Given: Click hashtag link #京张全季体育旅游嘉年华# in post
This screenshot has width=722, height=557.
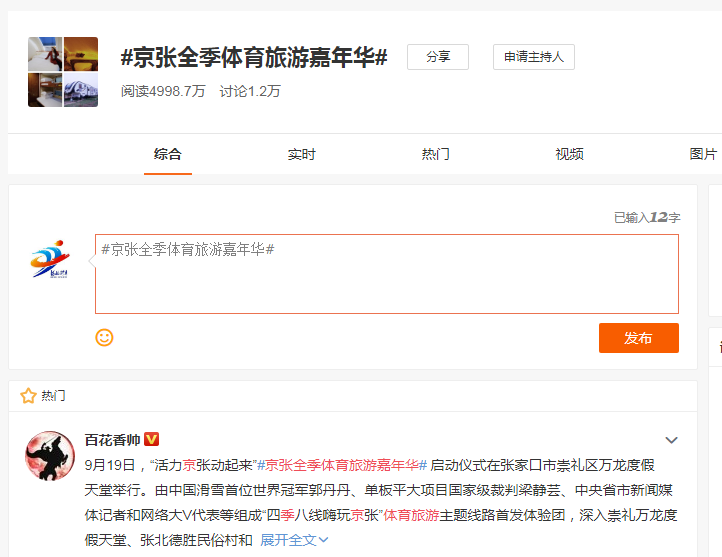Looking at the screenshot, I should point(342,465).
